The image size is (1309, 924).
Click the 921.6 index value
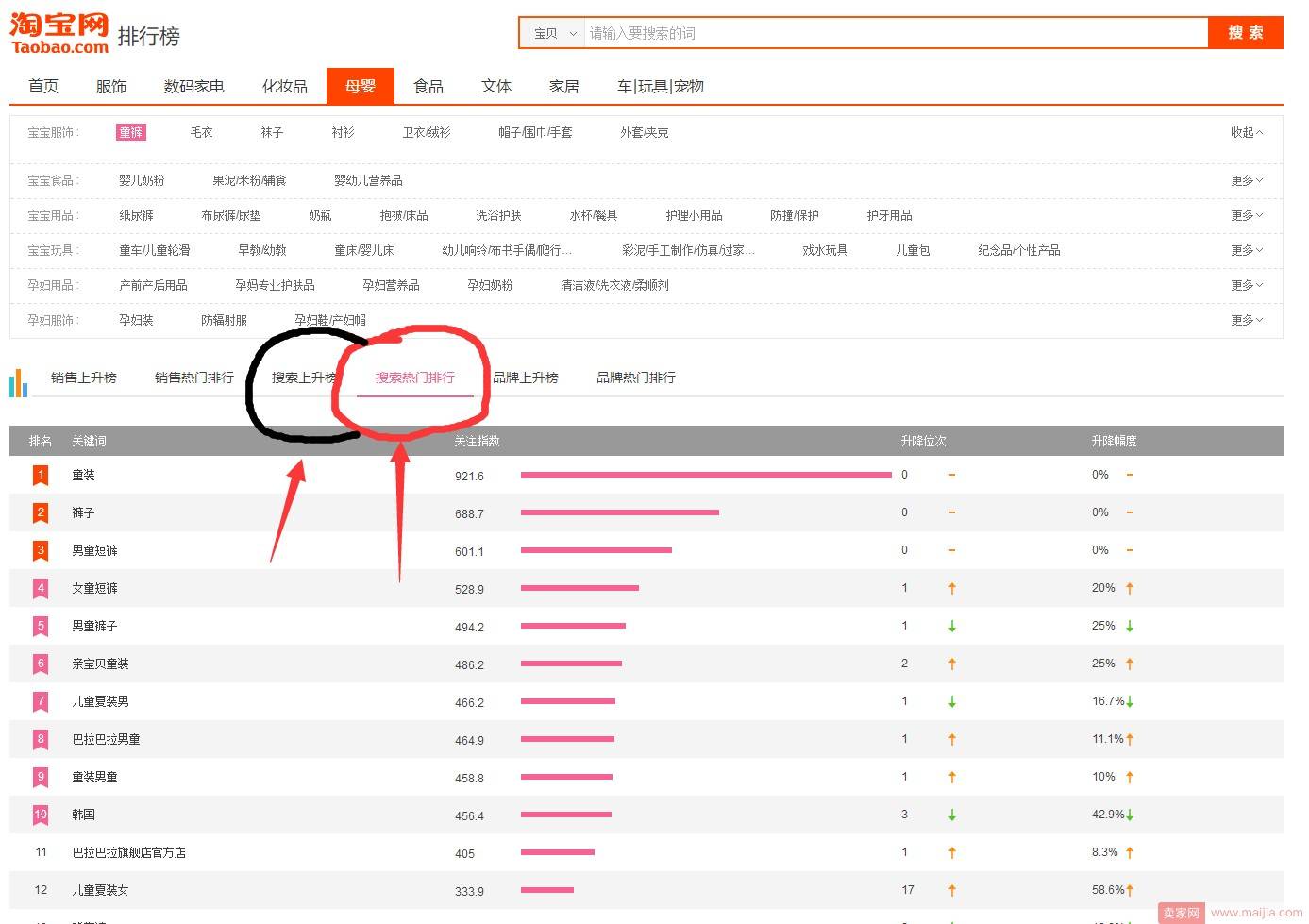469,476
